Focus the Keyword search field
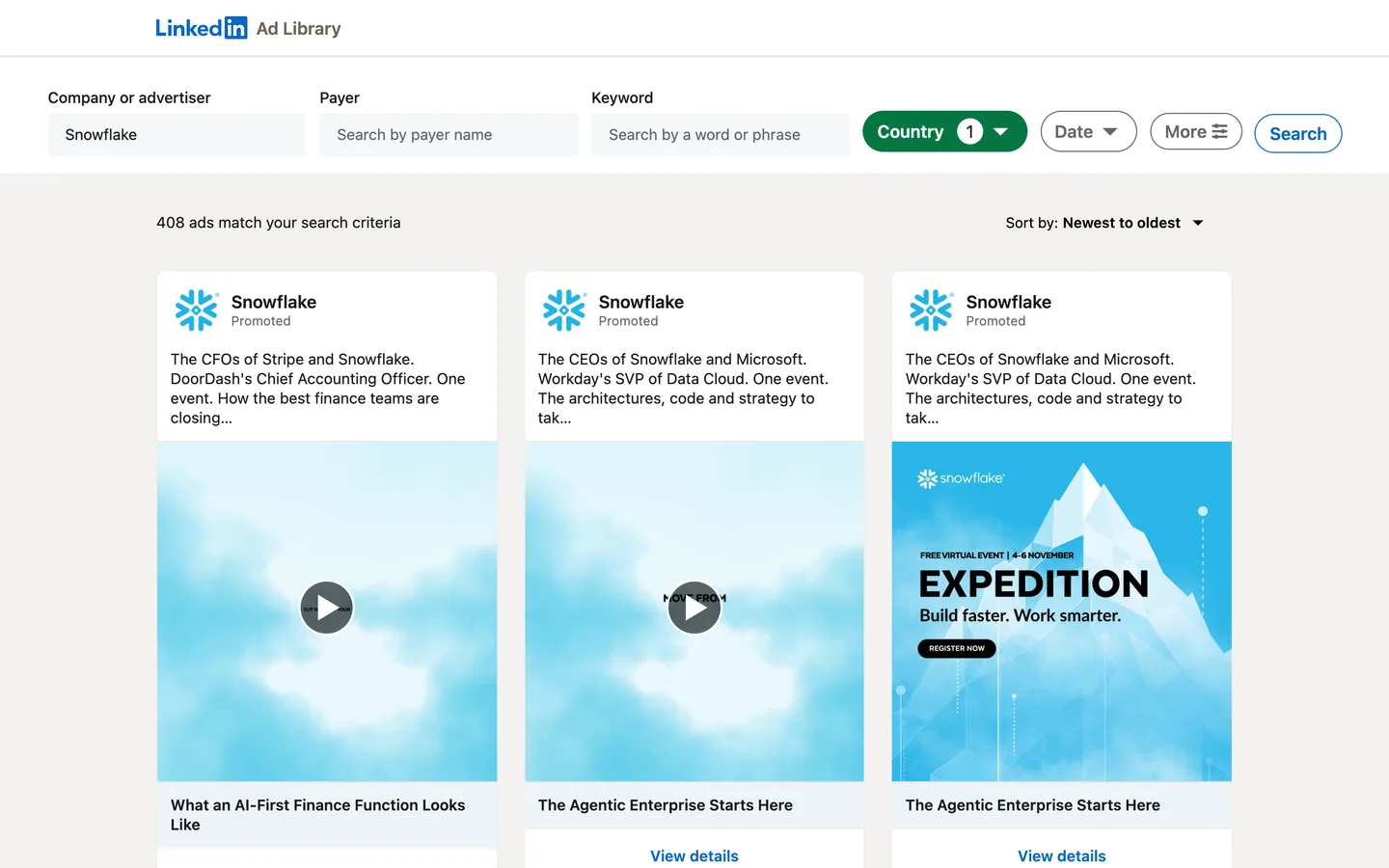The height and width of the screenshot is (868, 1389). pyautogui.click(x=721, y=135)
